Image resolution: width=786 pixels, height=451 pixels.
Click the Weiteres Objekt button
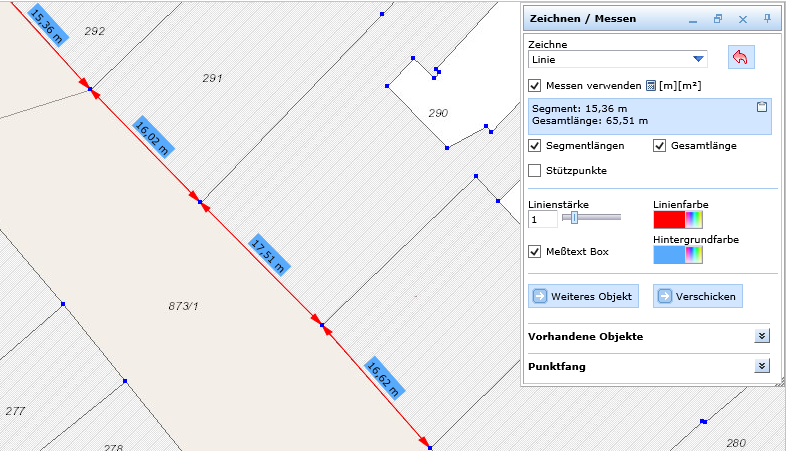coord(583,296)
